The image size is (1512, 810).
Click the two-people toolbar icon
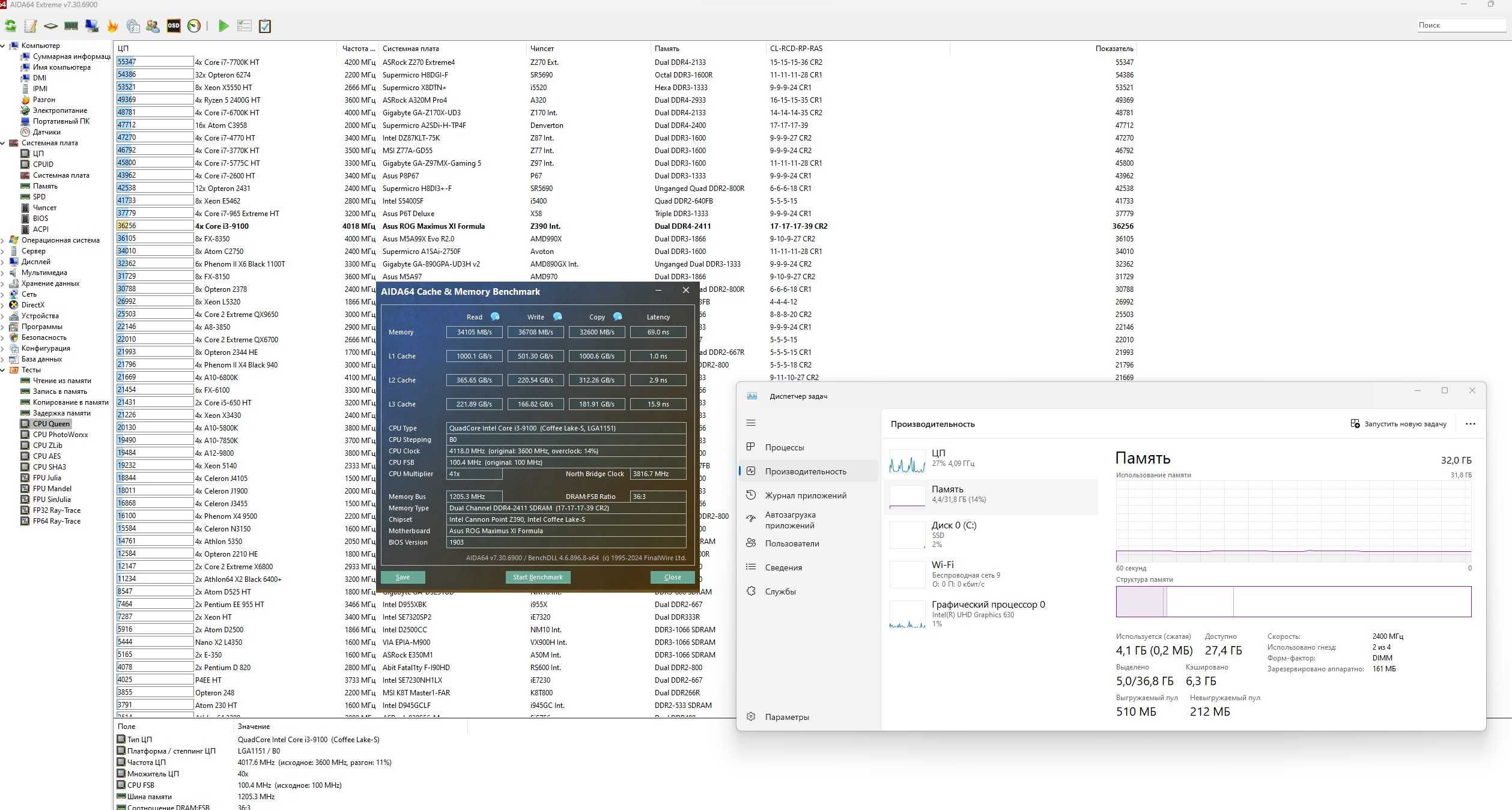tap(153, 26)
